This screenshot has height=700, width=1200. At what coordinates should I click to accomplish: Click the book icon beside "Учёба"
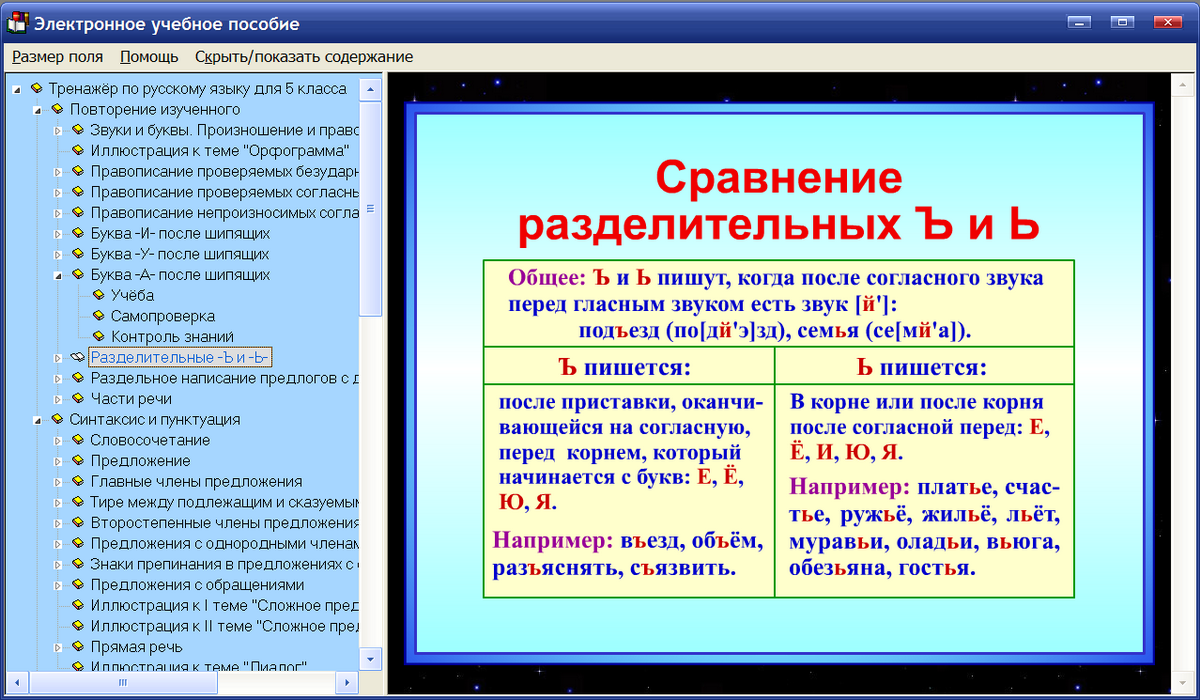click(100, 295)
